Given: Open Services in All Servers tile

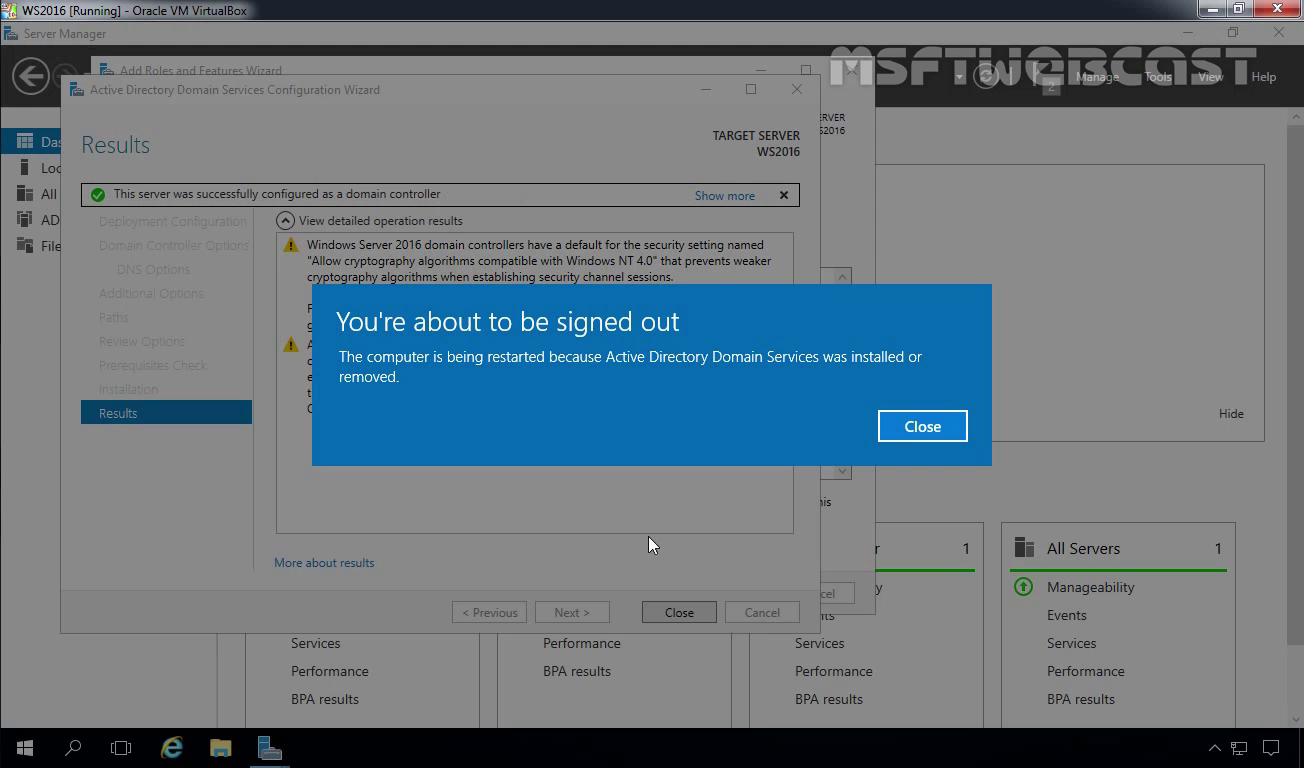Looking at the screenshot, I should point(1071,643).
